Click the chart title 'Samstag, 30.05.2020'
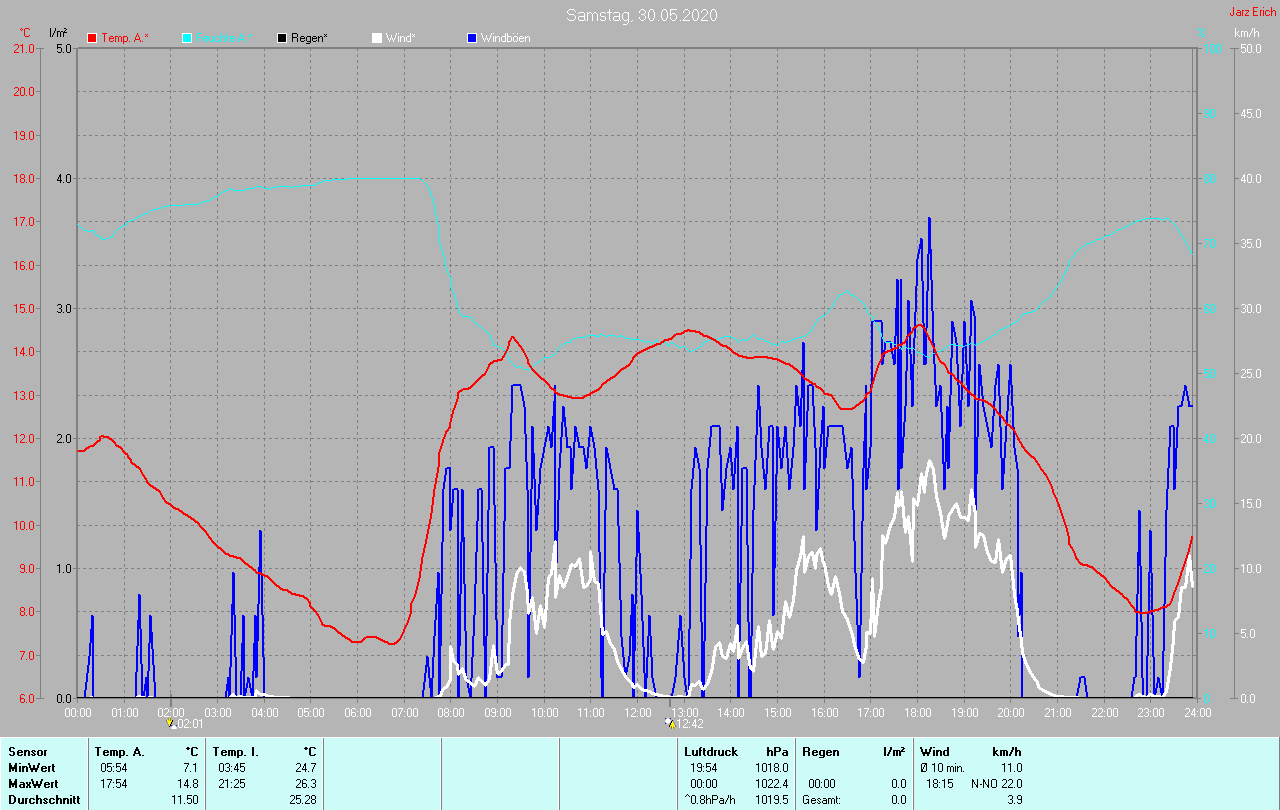 (641, 15)
